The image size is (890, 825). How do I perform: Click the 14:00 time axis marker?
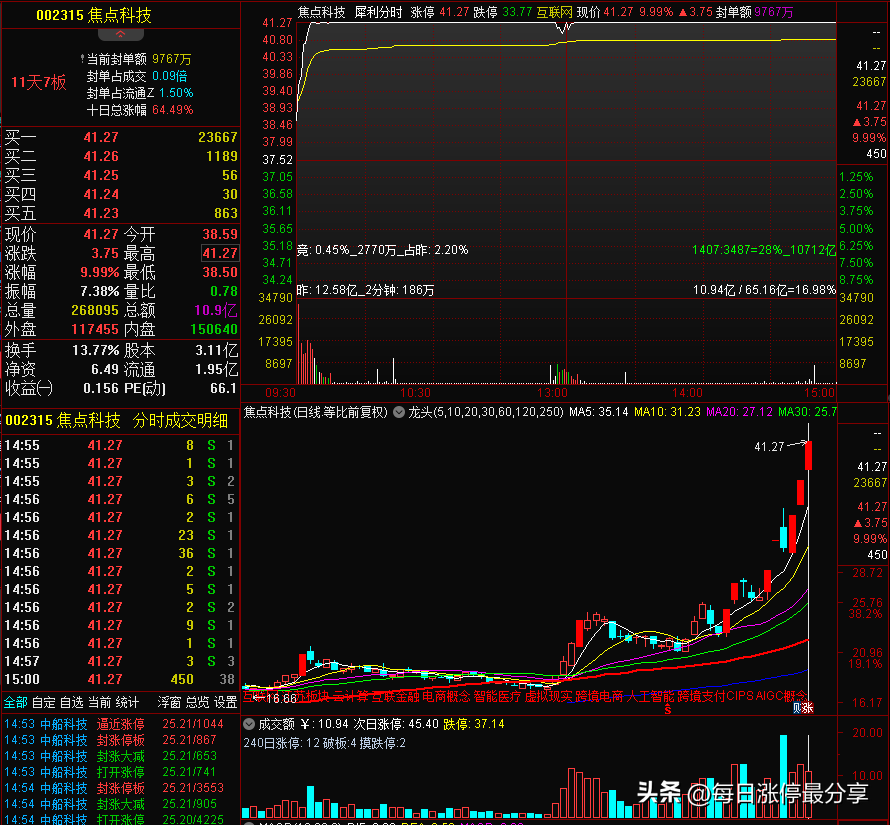(x=687, y=393)
